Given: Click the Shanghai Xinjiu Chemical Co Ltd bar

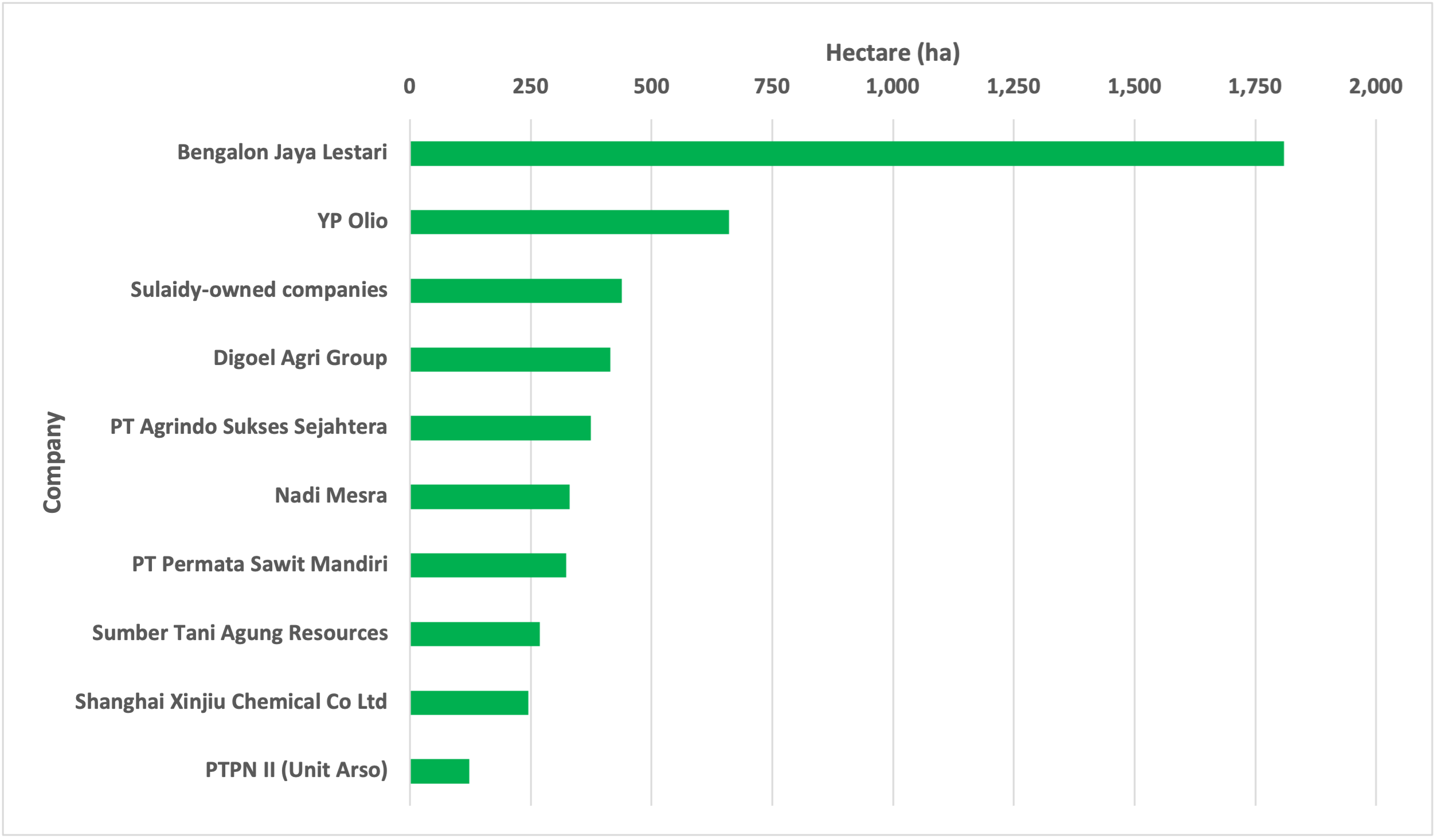Looking at the screenshot, I should click(469, 702).
